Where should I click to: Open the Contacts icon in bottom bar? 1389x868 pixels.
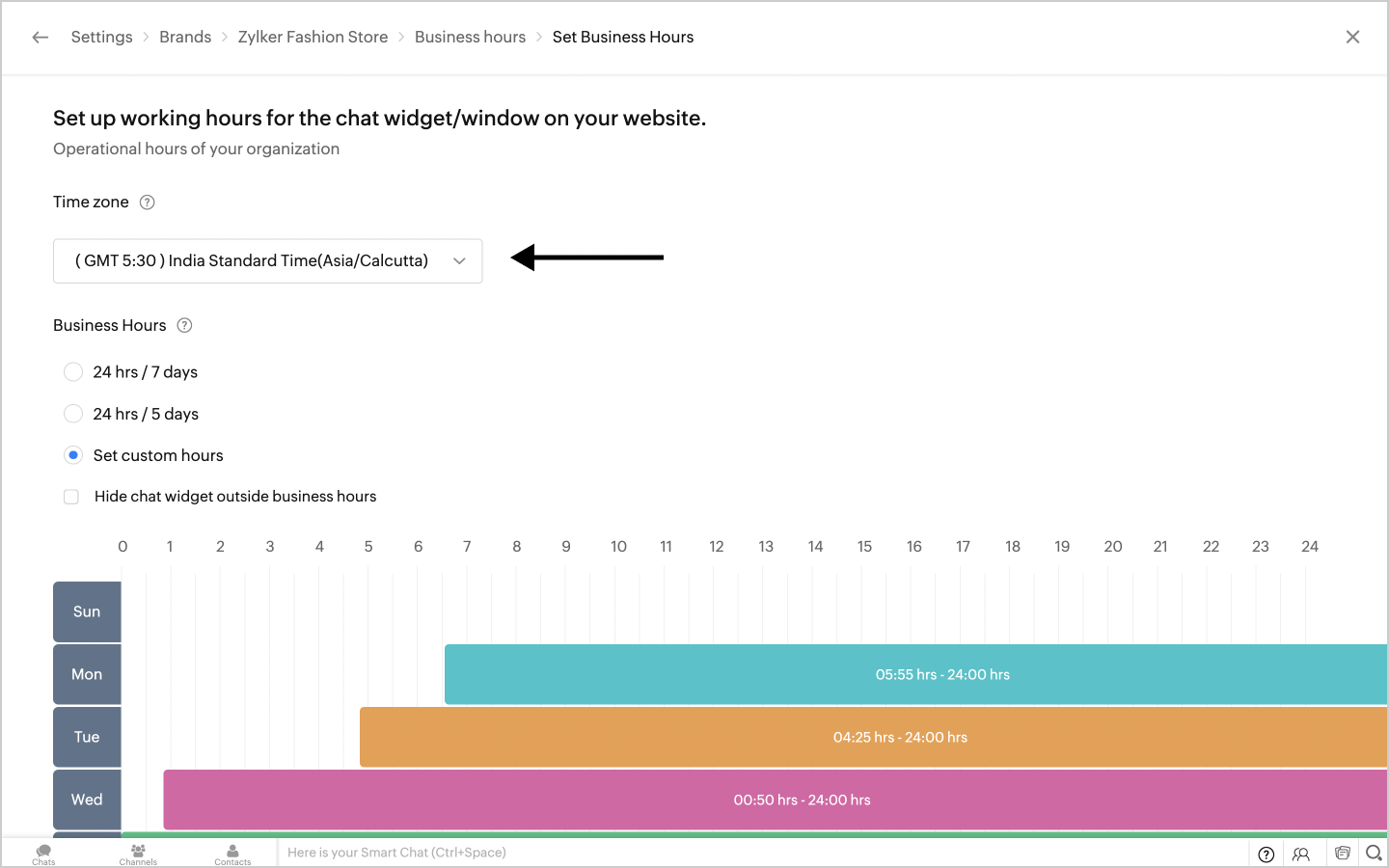[232, 853]
